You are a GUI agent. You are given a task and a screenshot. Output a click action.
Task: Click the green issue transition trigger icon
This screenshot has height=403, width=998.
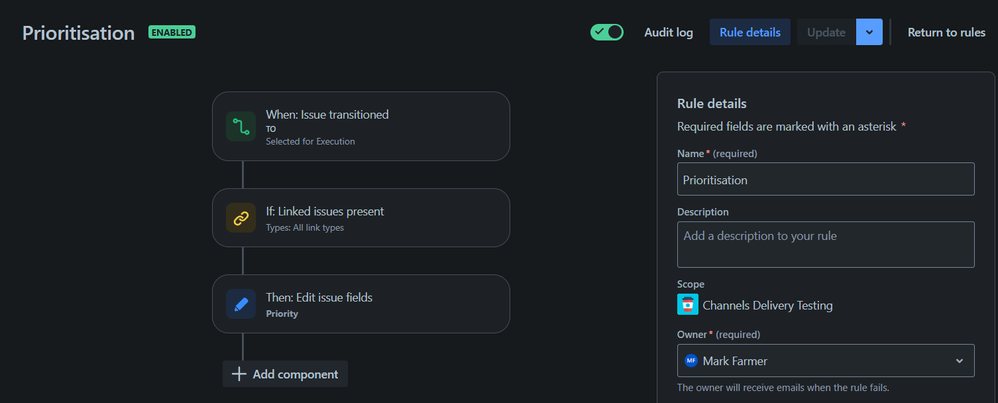[x=241, y=126]
